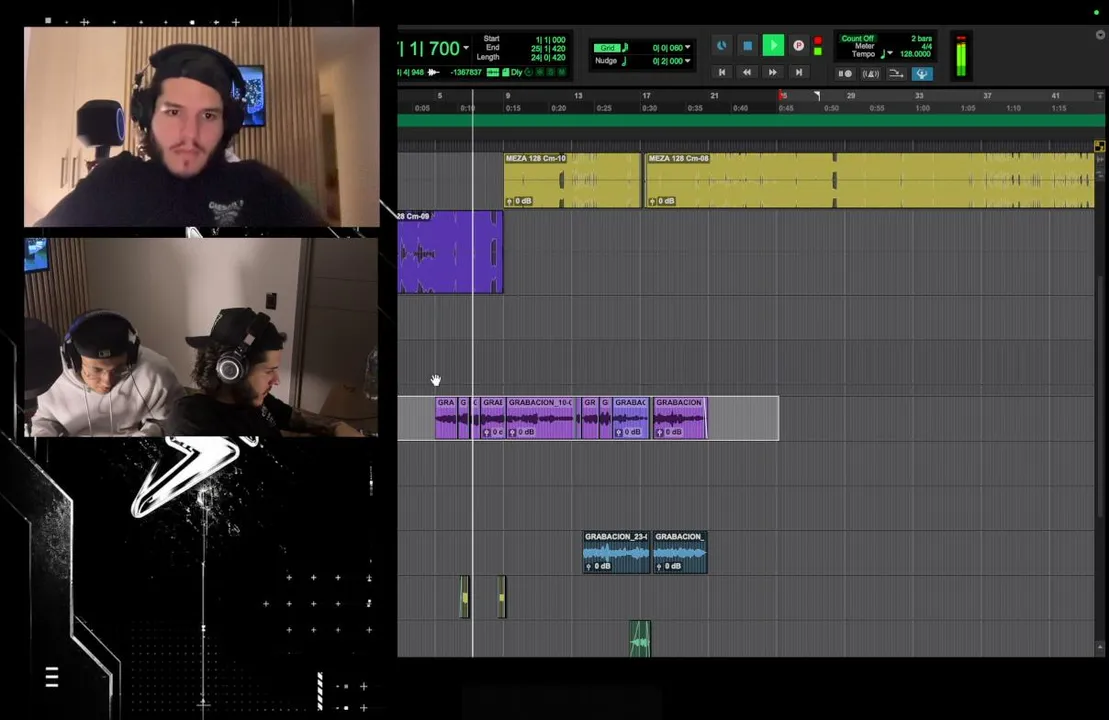Click bar 17 on the bars ruler
Screen dimensions: 1109x720
coord(646,95)
